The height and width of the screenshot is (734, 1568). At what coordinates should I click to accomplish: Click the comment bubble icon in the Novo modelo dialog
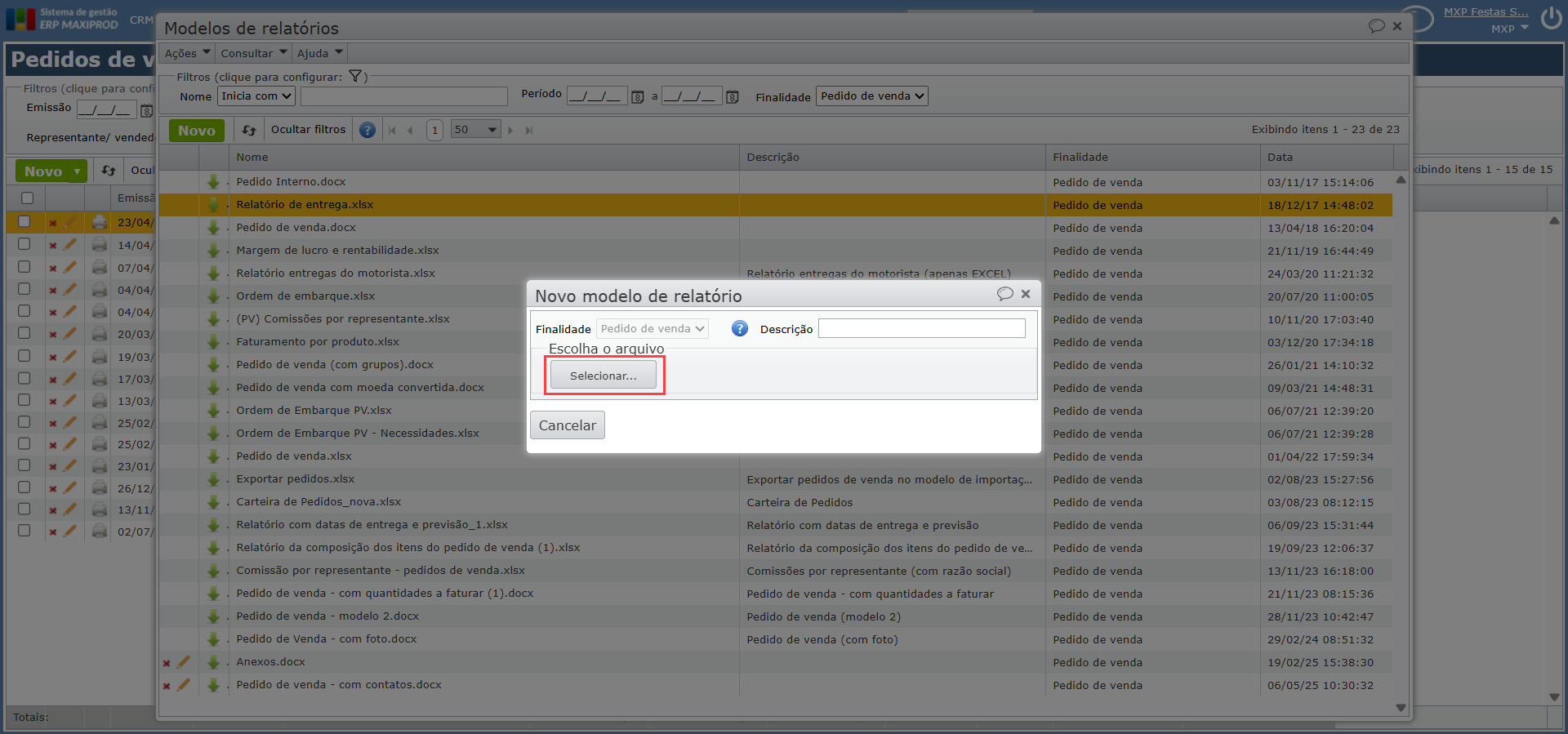(1004, 294)
